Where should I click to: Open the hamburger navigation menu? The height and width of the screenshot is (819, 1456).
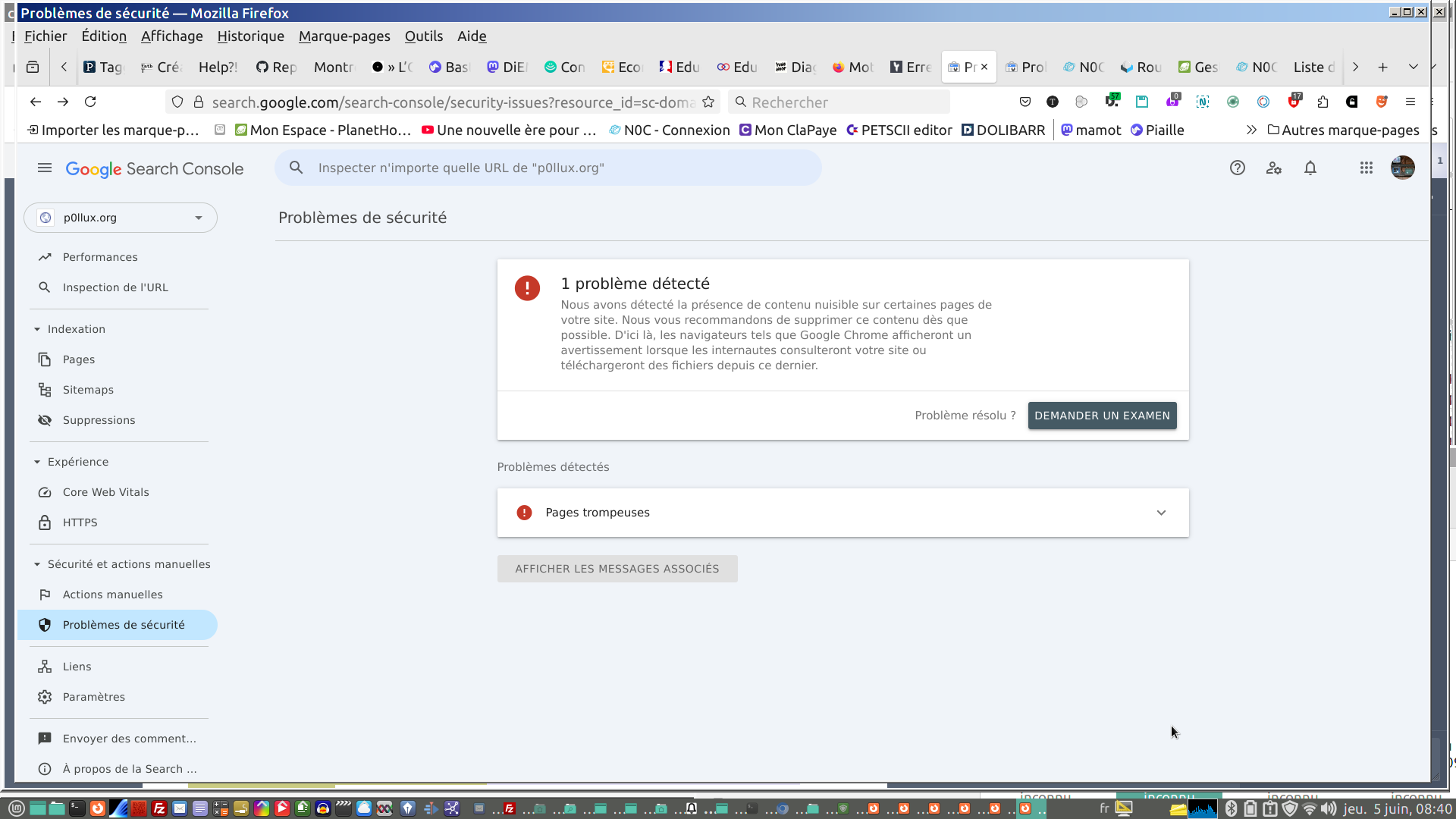pyautogui.click(x=45, y=168)
